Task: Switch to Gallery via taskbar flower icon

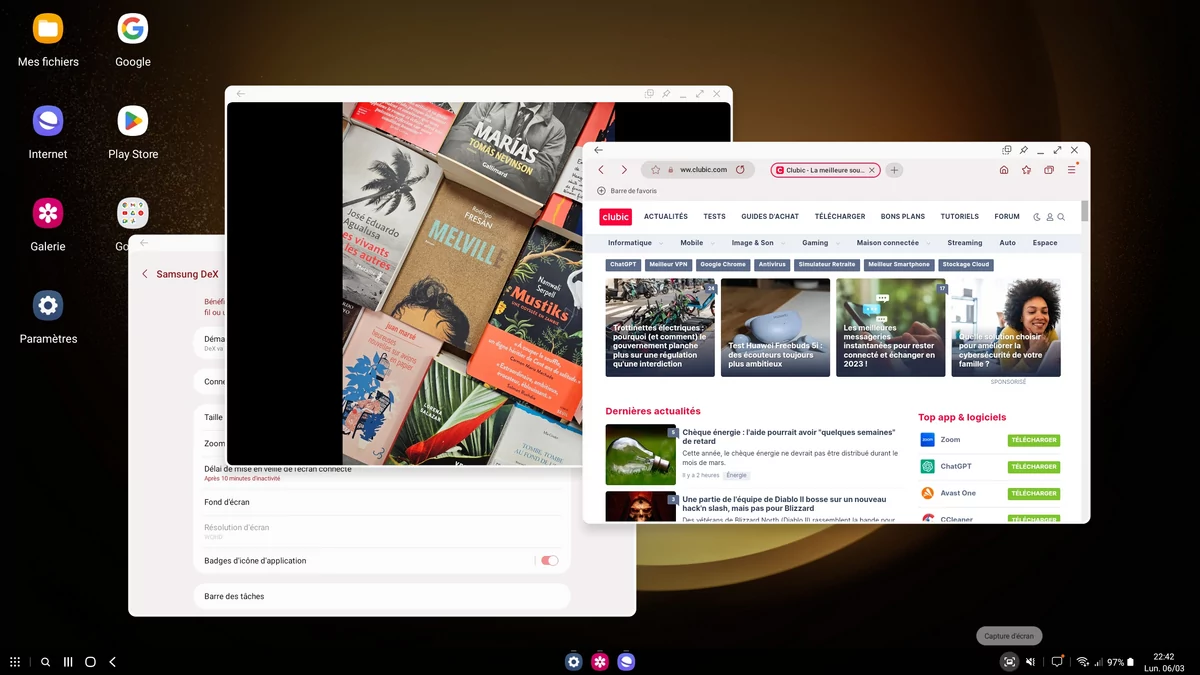Action: [600, 661]
